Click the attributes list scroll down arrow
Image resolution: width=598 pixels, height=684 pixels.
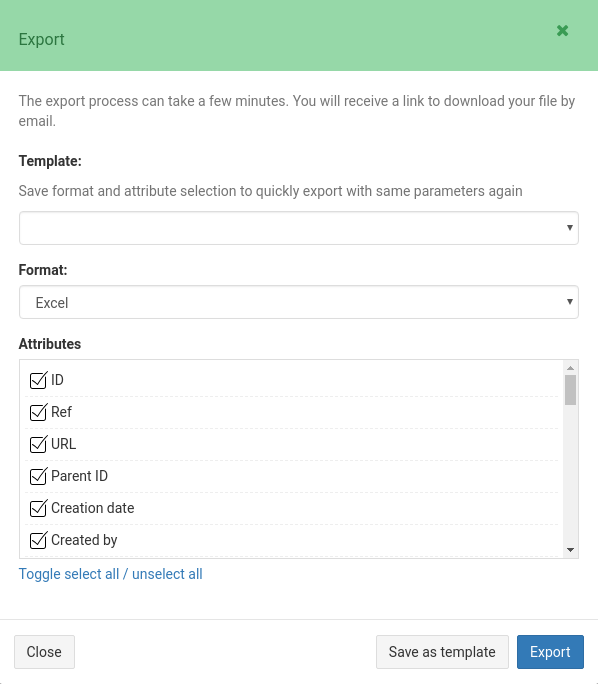tap(570, 550)
